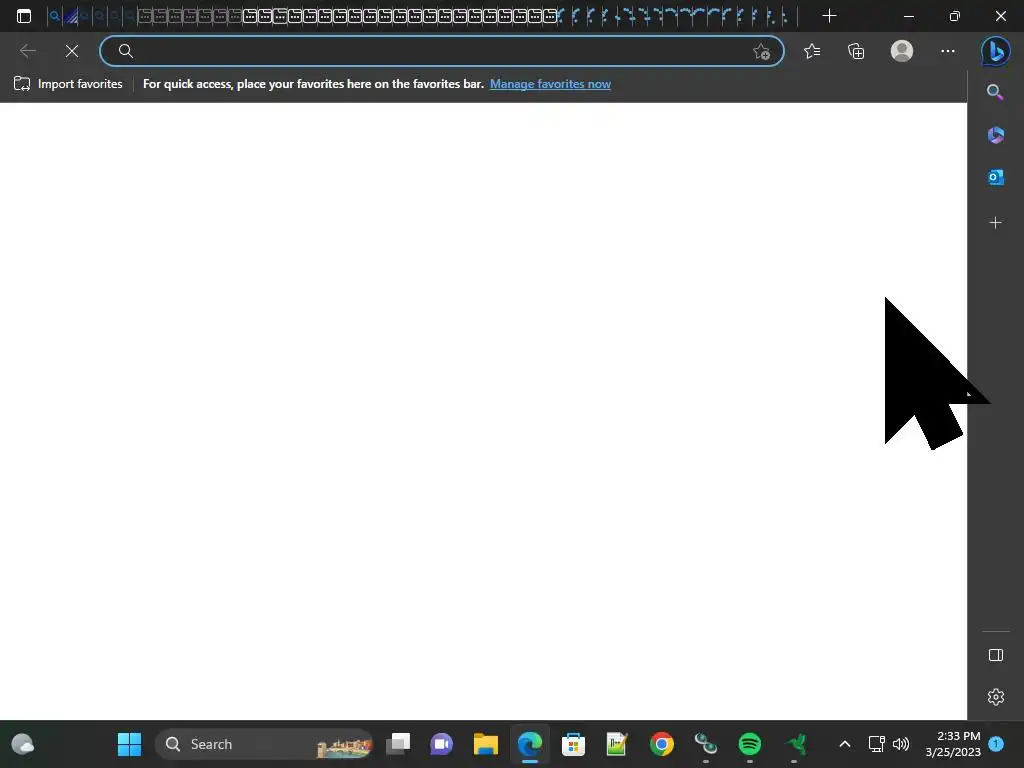Click inside the address bar
The height and width of the screenshot is (768, 1024).
(x=441, y=51)
